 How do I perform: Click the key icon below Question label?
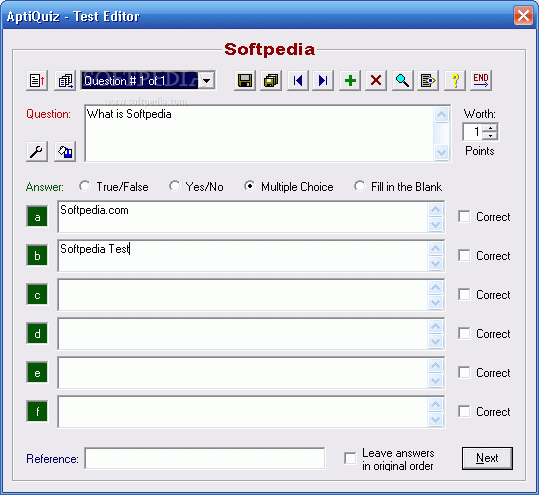click(37, 151)
